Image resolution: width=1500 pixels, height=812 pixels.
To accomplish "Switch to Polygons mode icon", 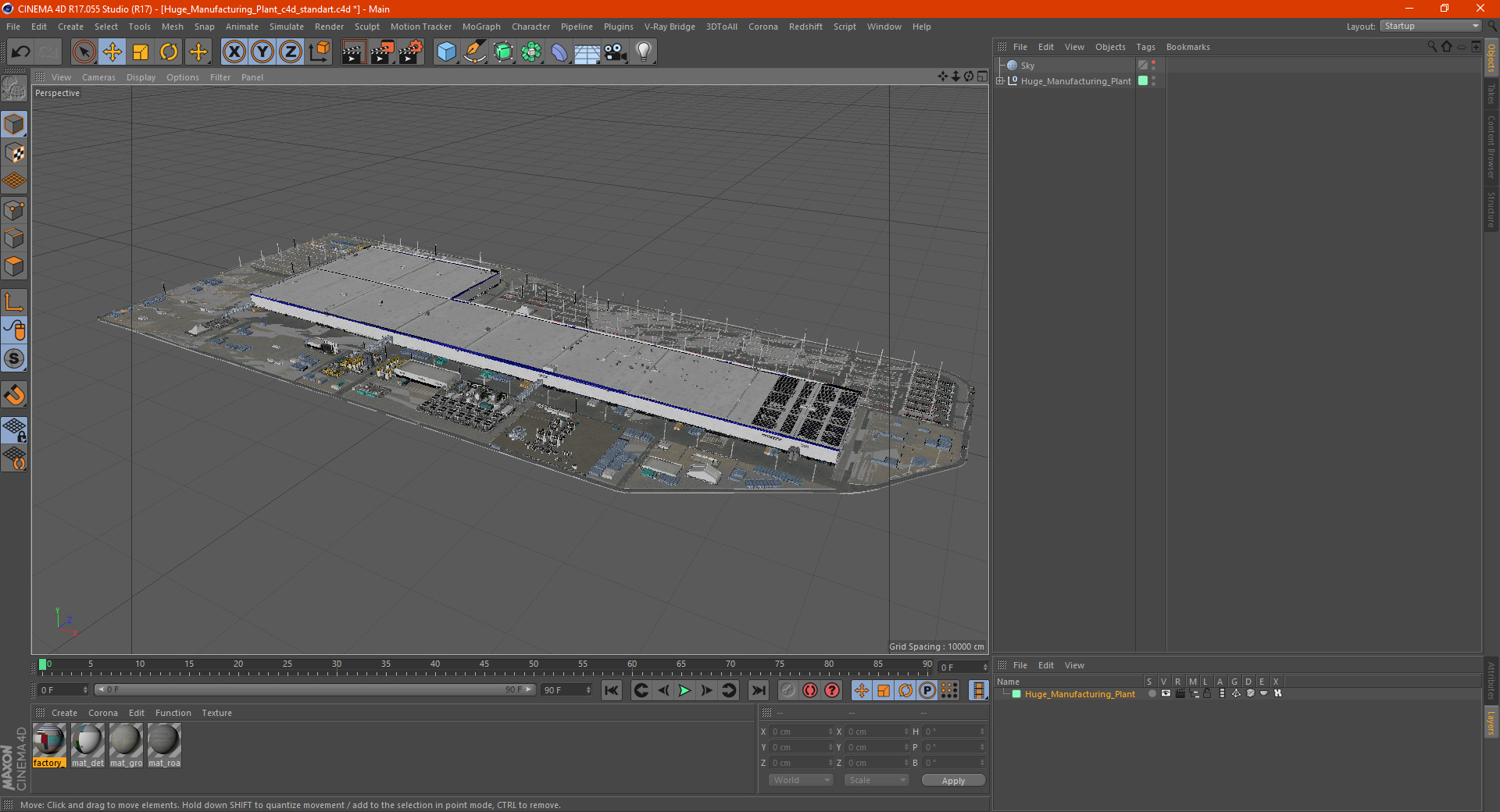I will 14,266.
